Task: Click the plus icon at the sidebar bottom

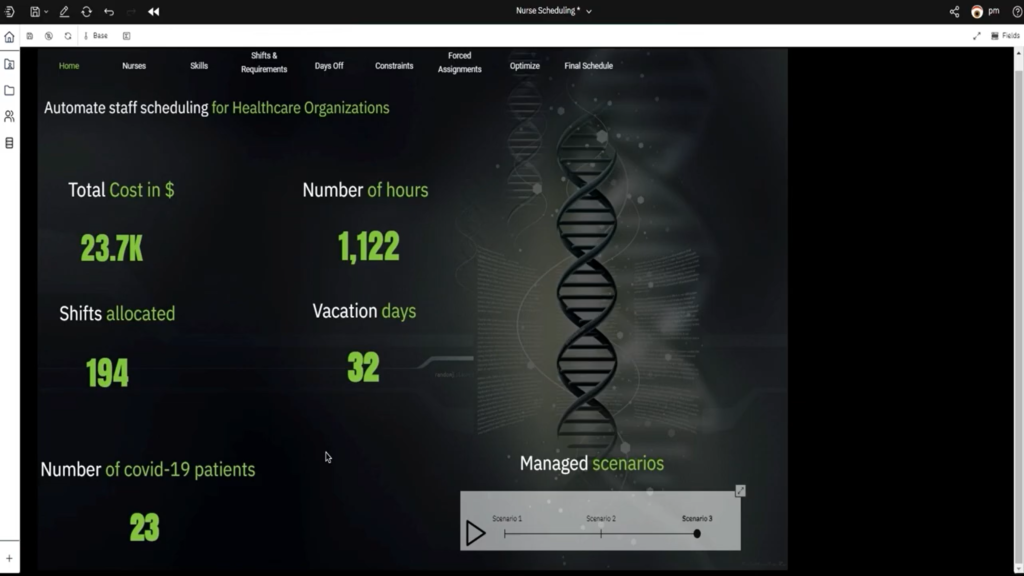Action: pyautogui.click(x=9, y=558)
